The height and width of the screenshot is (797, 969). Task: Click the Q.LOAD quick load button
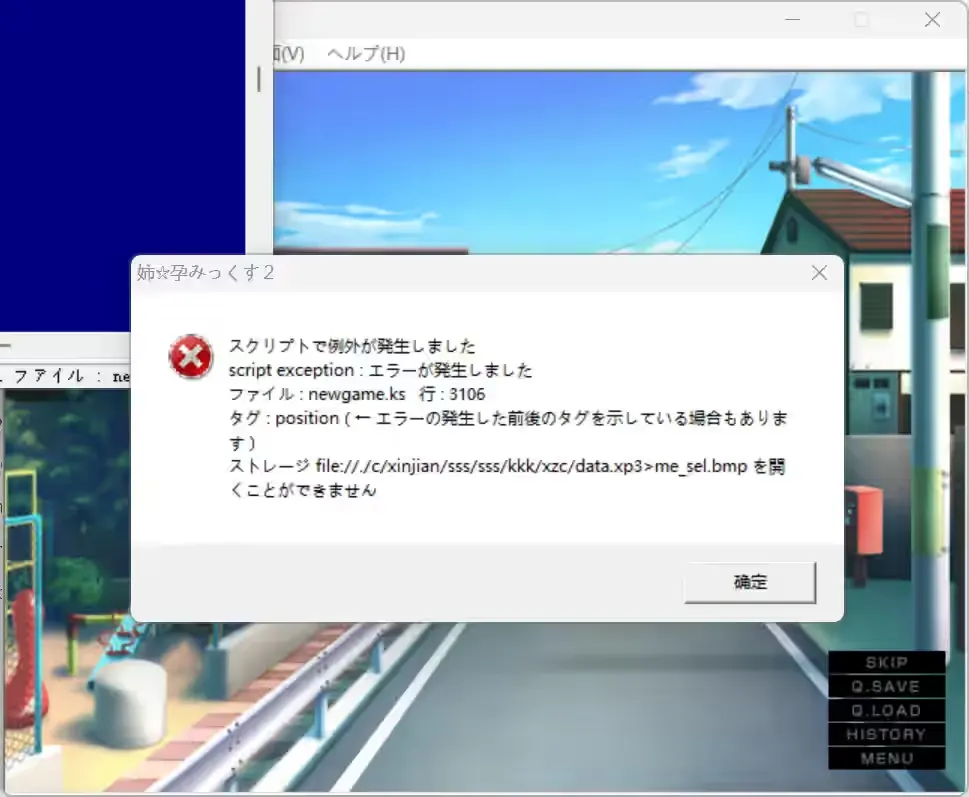point(887,711)
